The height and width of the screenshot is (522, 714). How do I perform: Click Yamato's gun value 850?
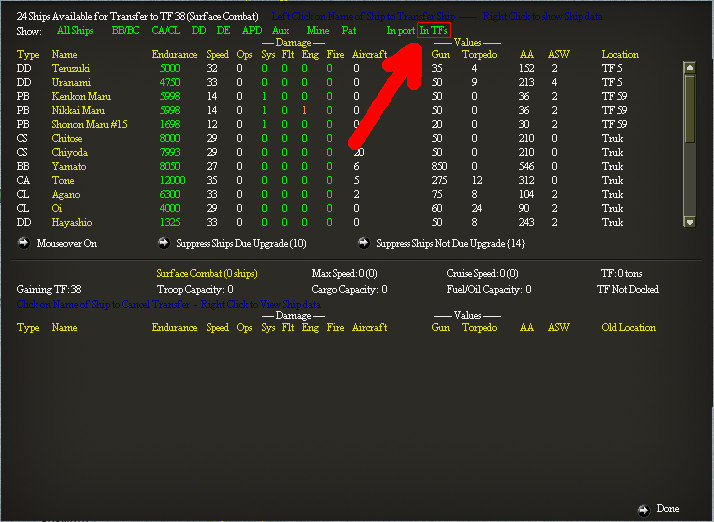439,166
